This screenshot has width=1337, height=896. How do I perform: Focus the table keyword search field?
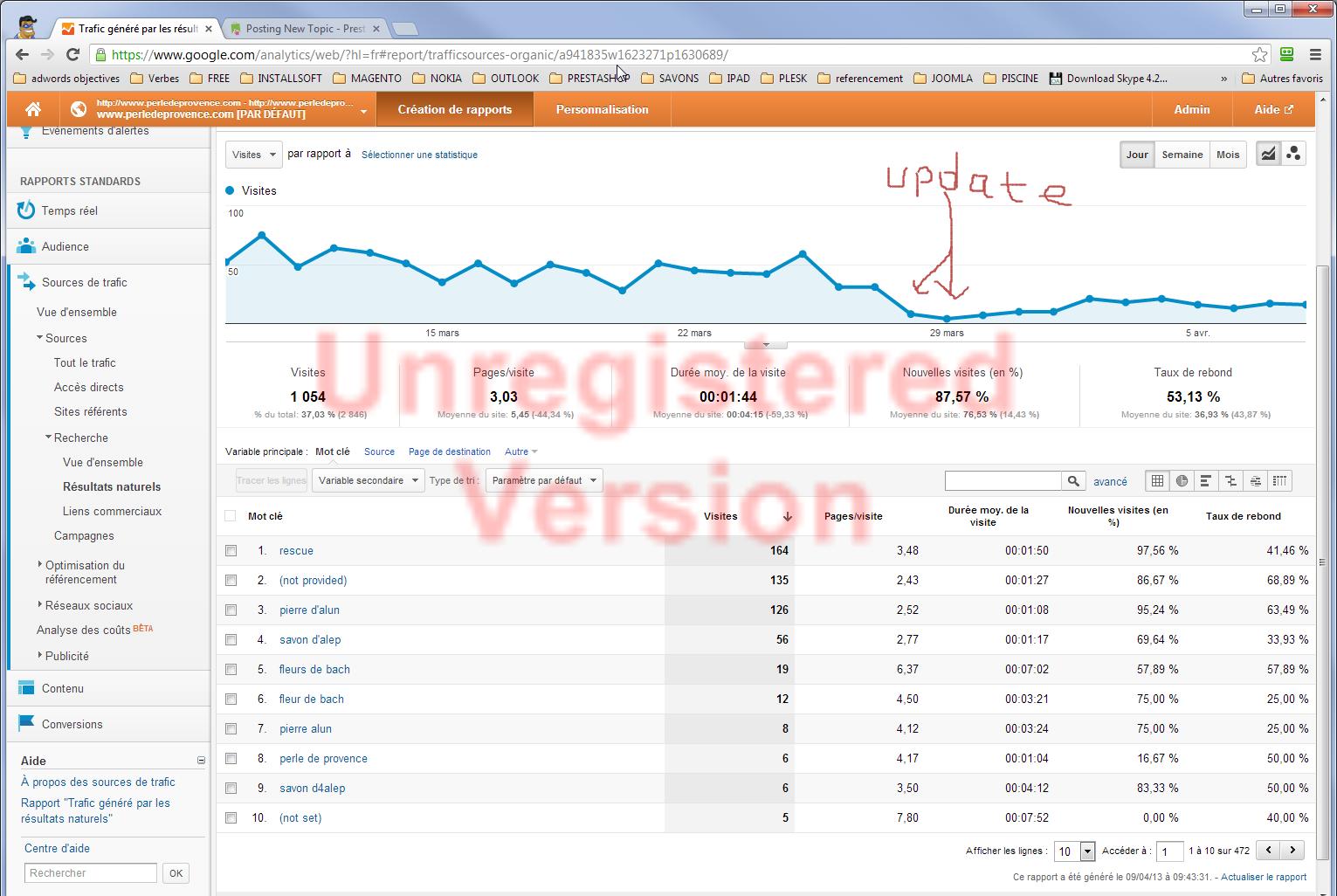(1003, 480)
